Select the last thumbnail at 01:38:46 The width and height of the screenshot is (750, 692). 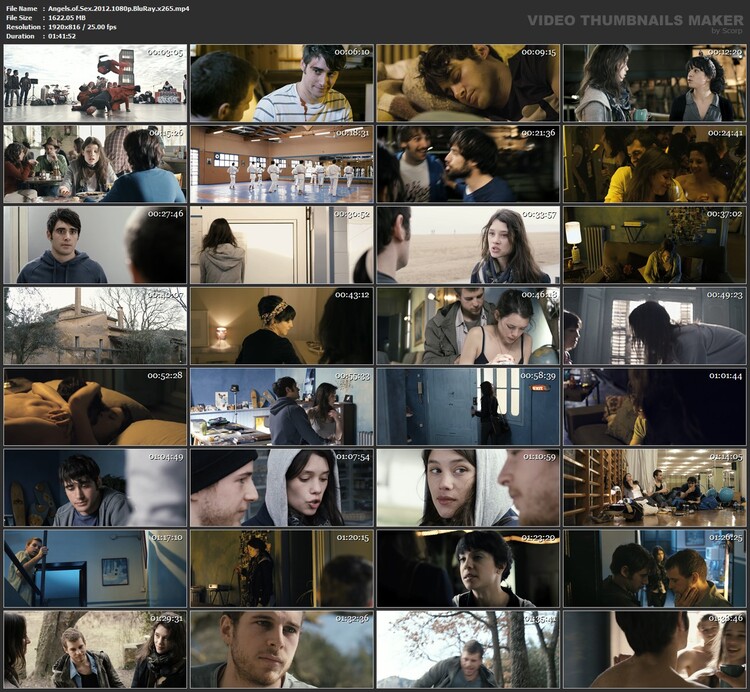654,650
